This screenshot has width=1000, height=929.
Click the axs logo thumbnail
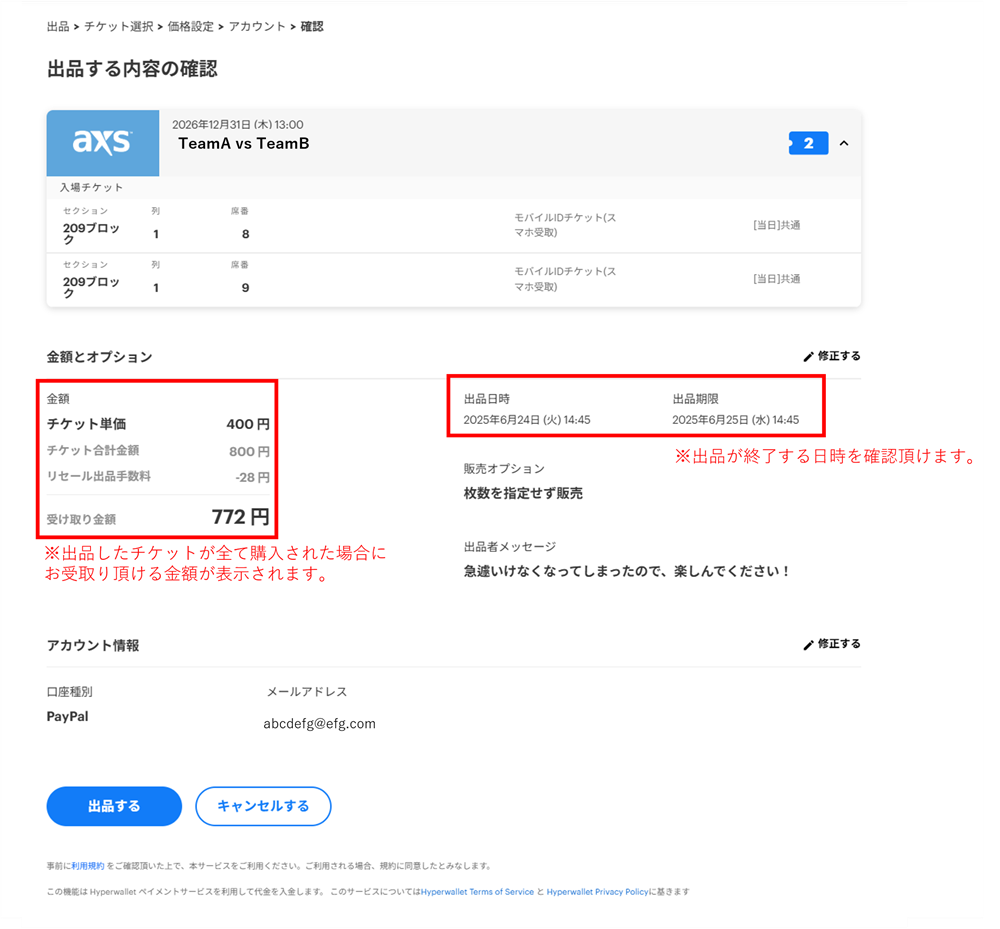103,143
